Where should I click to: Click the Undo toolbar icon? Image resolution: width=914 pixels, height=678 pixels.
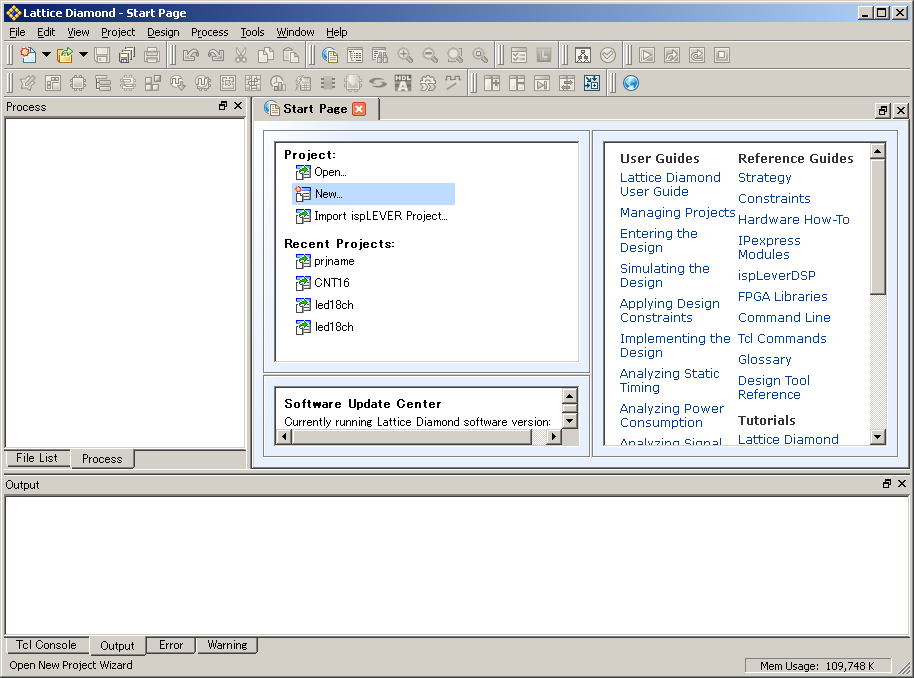coord(191,55)
